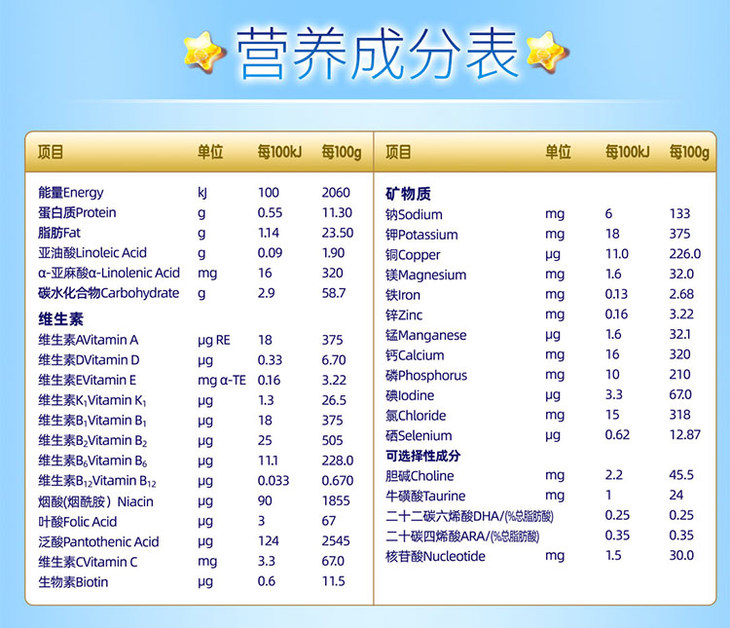Select the 叶酸Folic Acid row label
730x628 pixels.
(77, 522)
